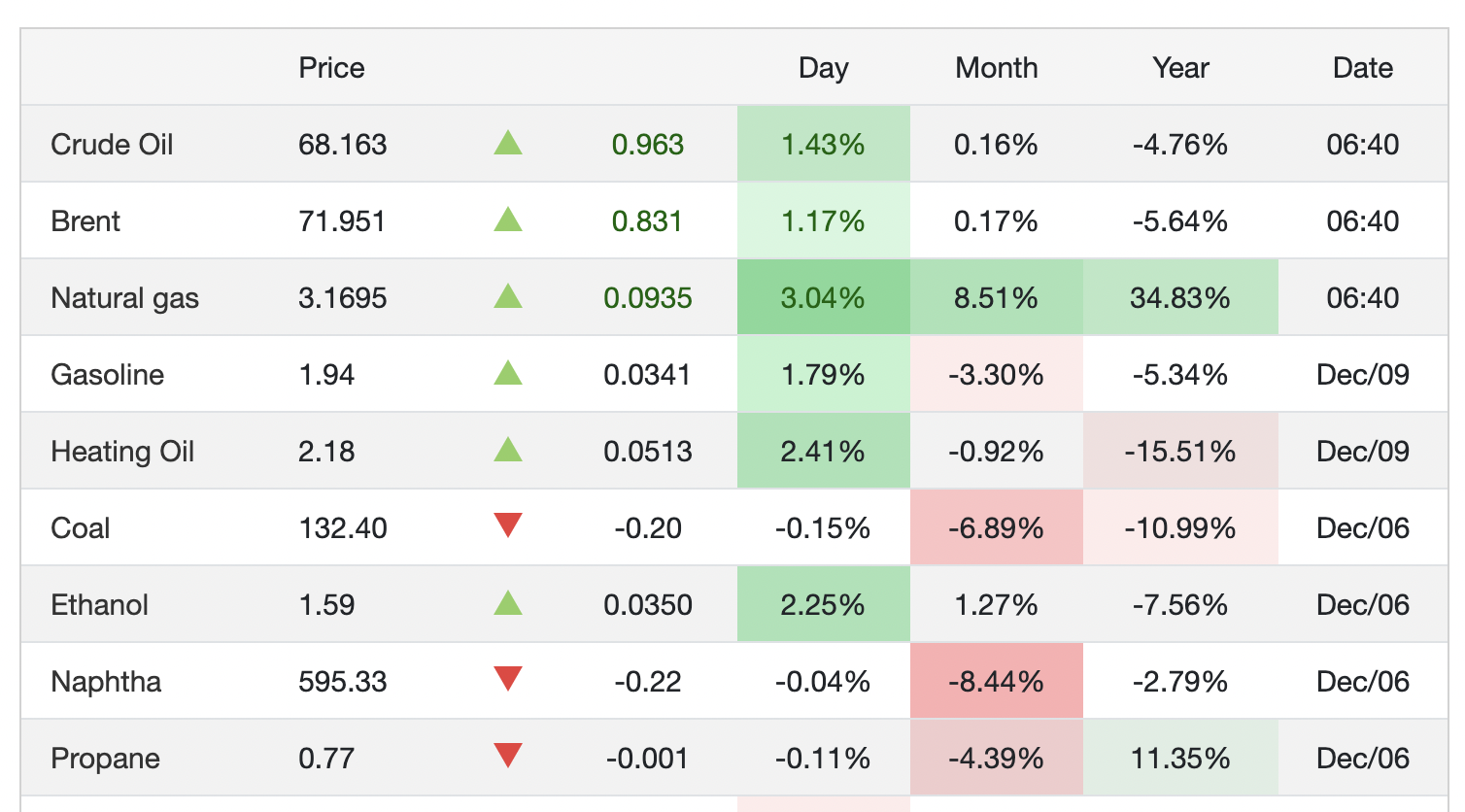Click the -6.89% month change cell
1465x812 pixels.
point(996,527)
